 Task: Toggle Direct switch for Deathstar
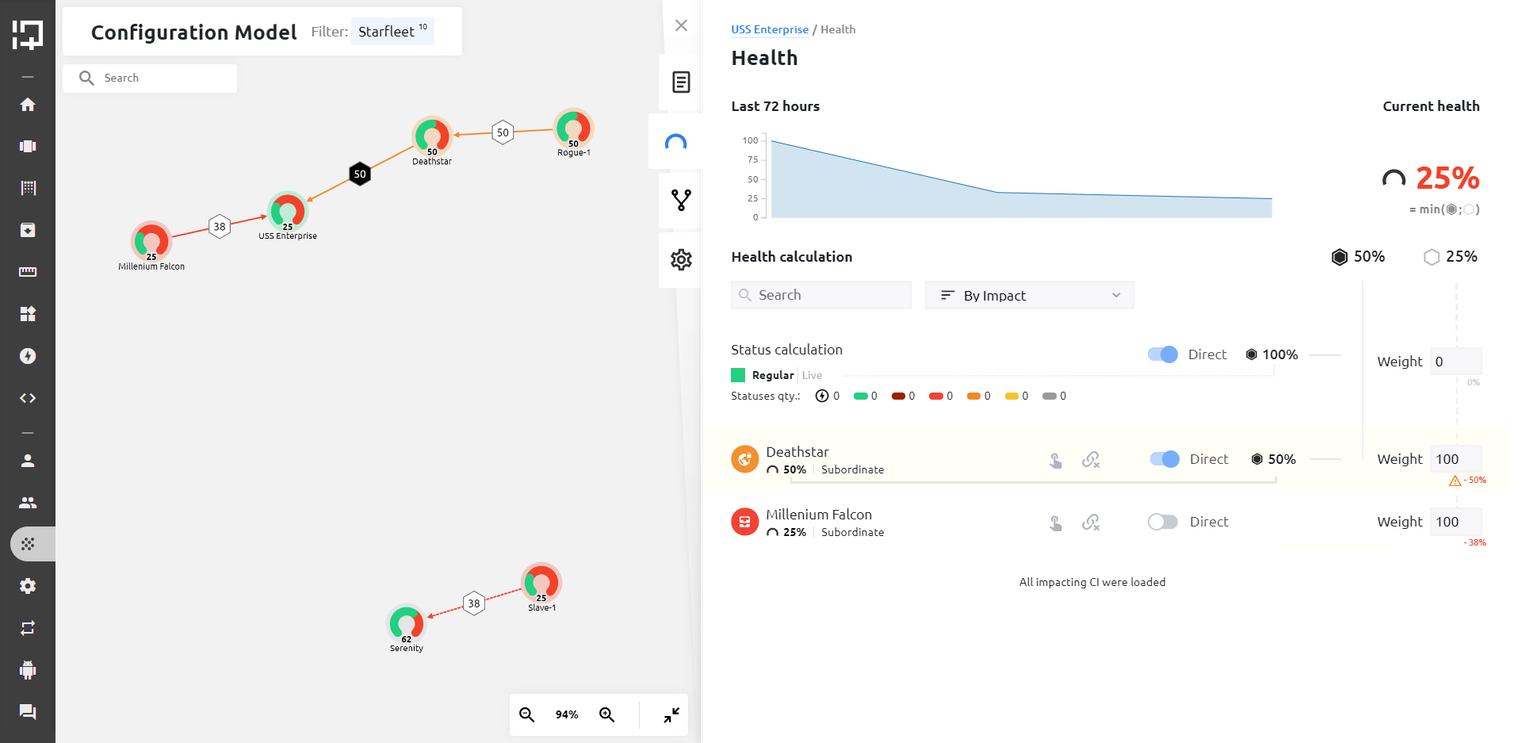1165,459
